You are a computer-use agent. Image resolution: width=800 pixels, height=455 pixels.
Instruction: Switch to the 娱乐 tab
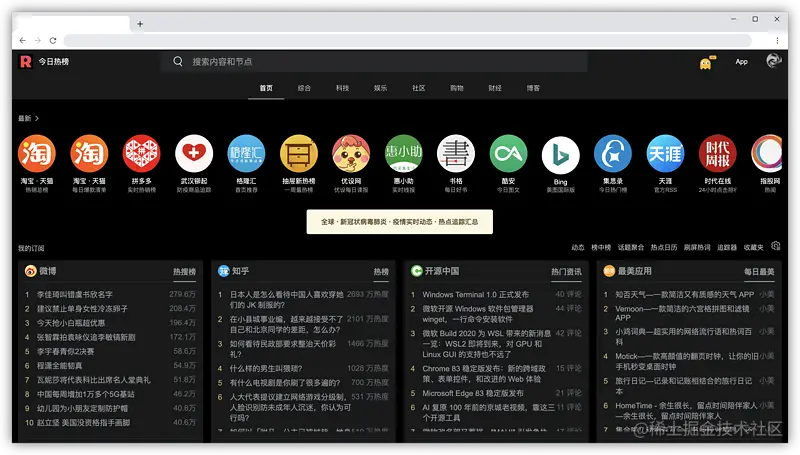tap(380, 88)
